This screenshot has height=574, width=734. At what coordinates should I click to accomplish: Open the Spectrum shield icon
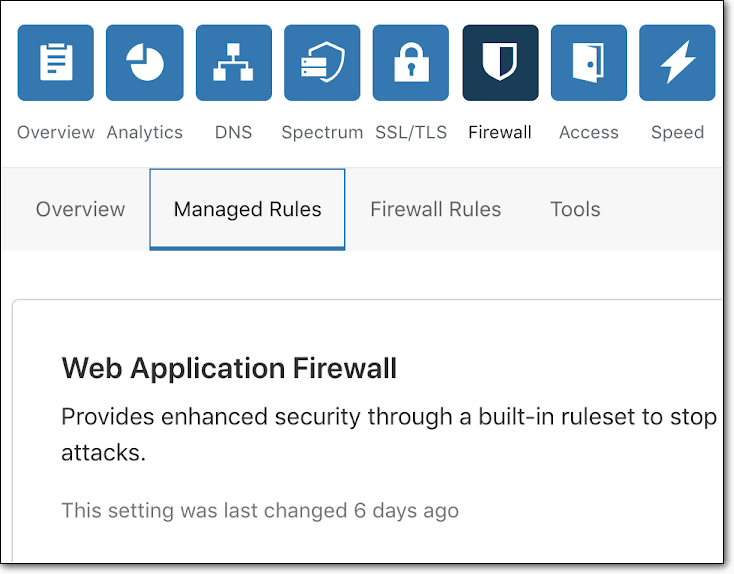[322, 63]
